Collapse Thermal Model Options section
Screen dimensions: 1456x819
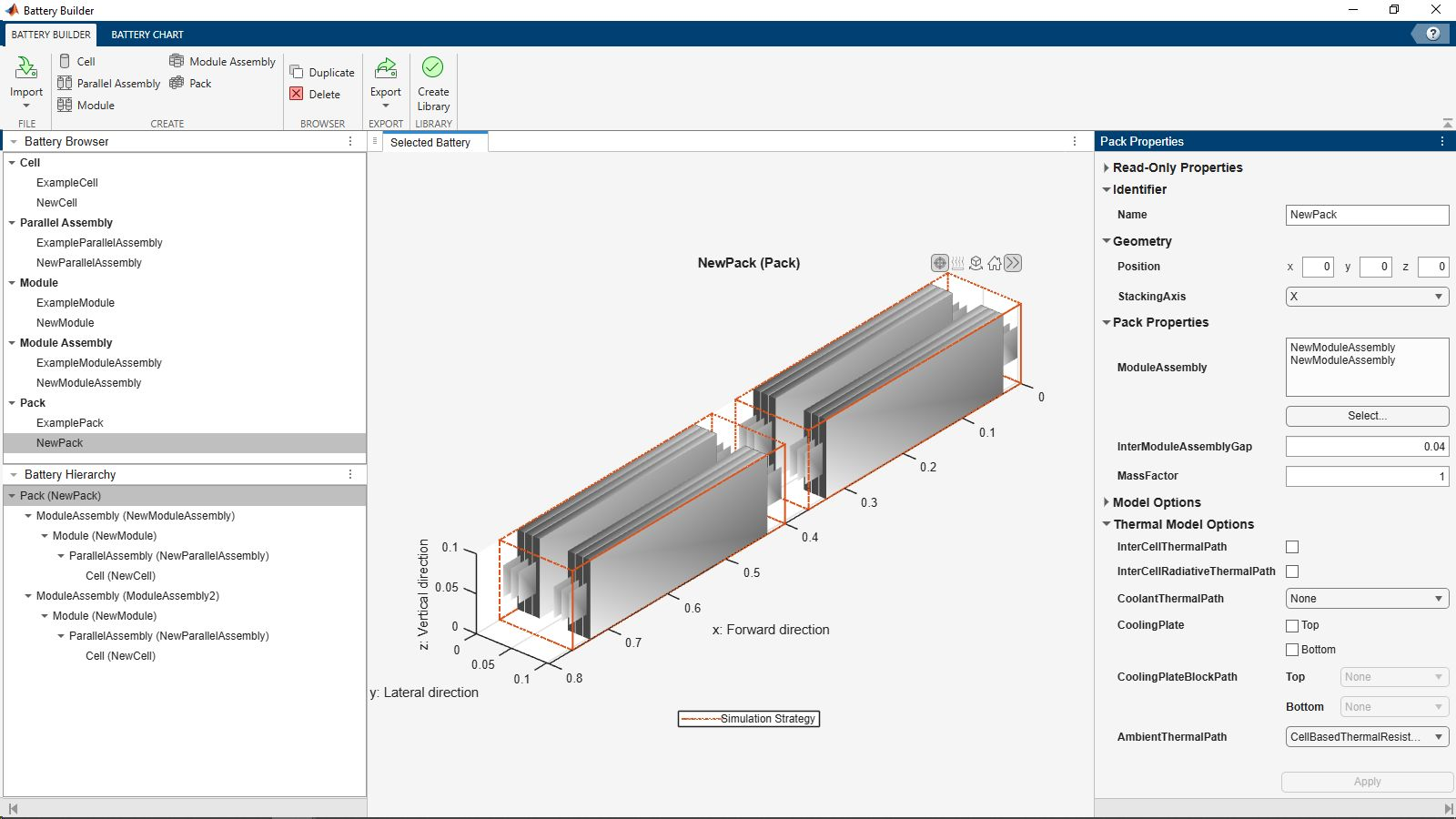pos(1107,524)
